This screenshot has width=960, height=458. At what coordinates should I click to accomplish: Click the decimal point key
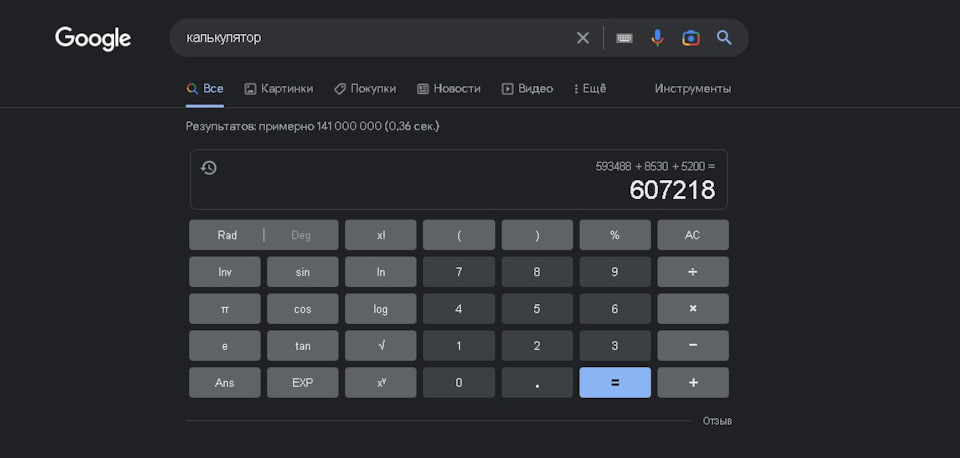537,383
